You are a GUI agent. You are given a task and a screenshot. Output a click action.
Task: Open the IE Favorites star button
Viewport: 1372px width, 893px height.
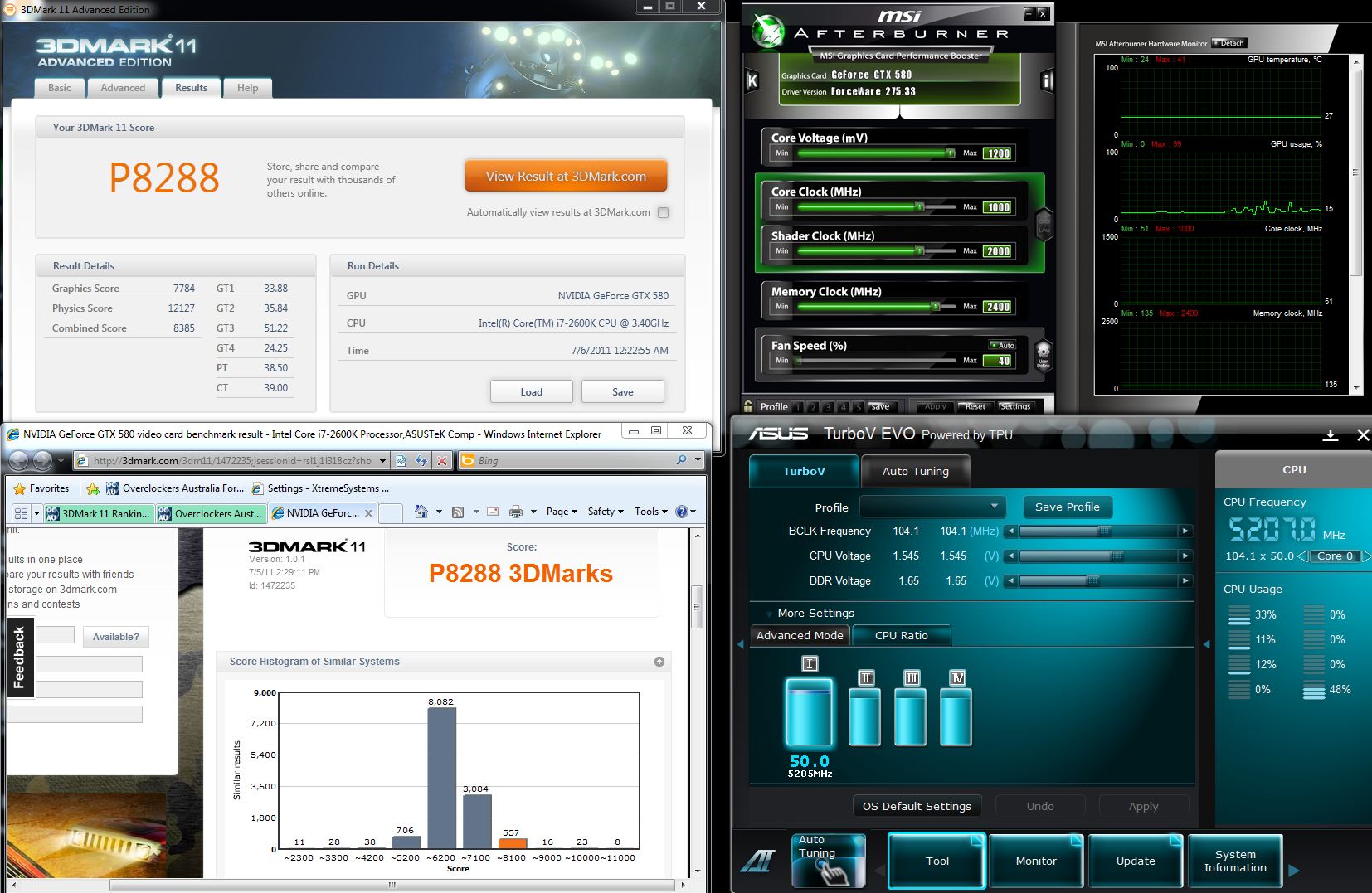pos(41,488)
